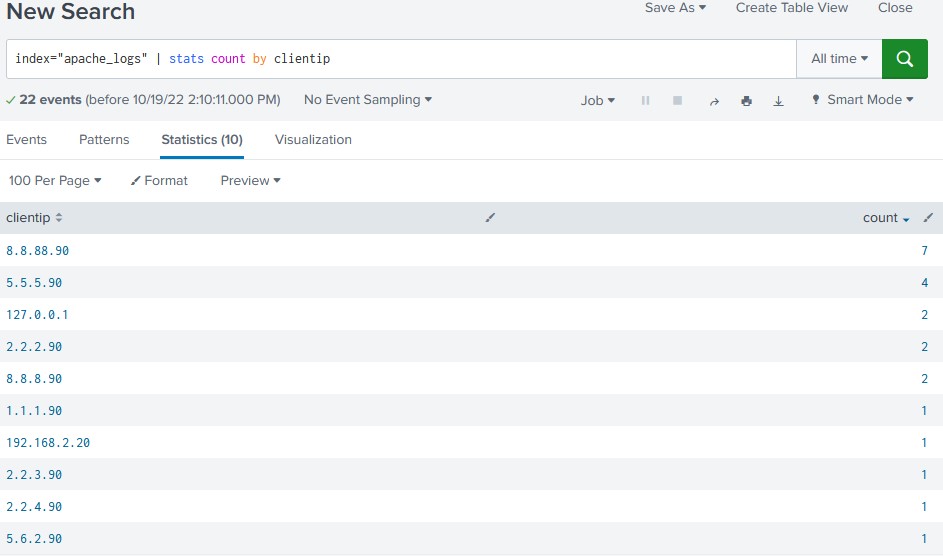
Task: Switch to the Events tab
Action: tap(26, 140)
